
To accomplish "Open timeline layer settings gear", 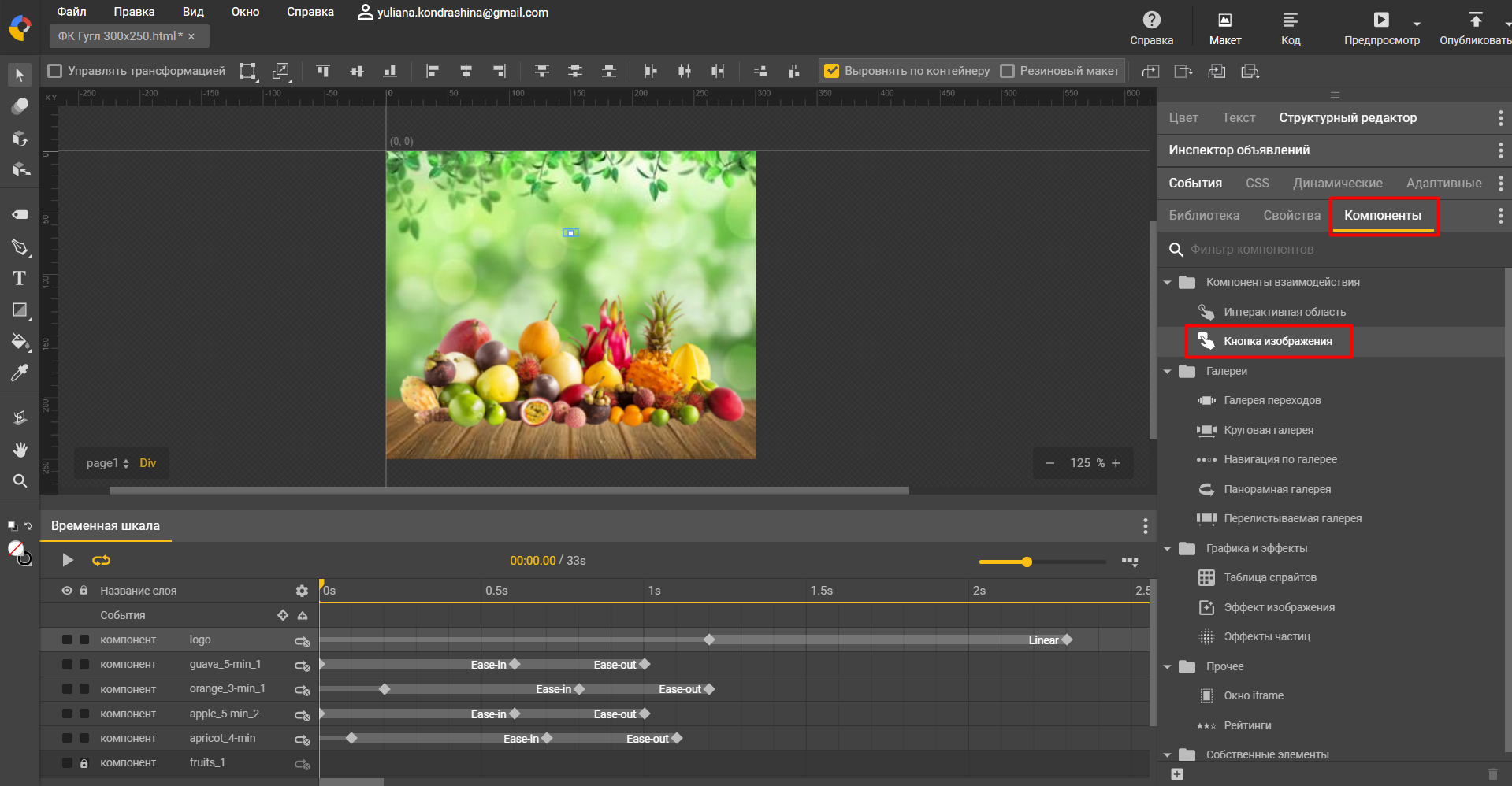I will point(302,591).
